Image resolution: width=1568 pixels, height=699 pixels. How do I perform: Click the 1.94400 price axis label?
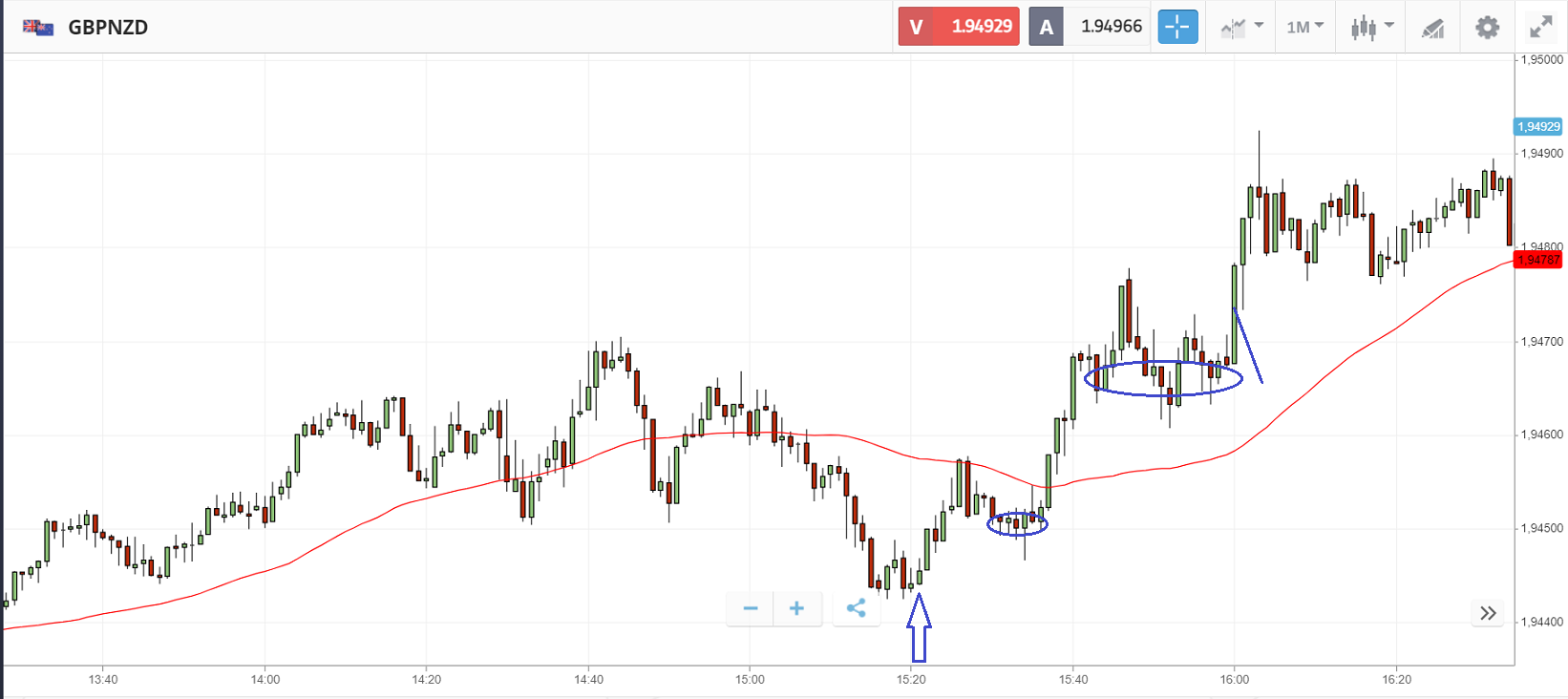click(1542, 622)
